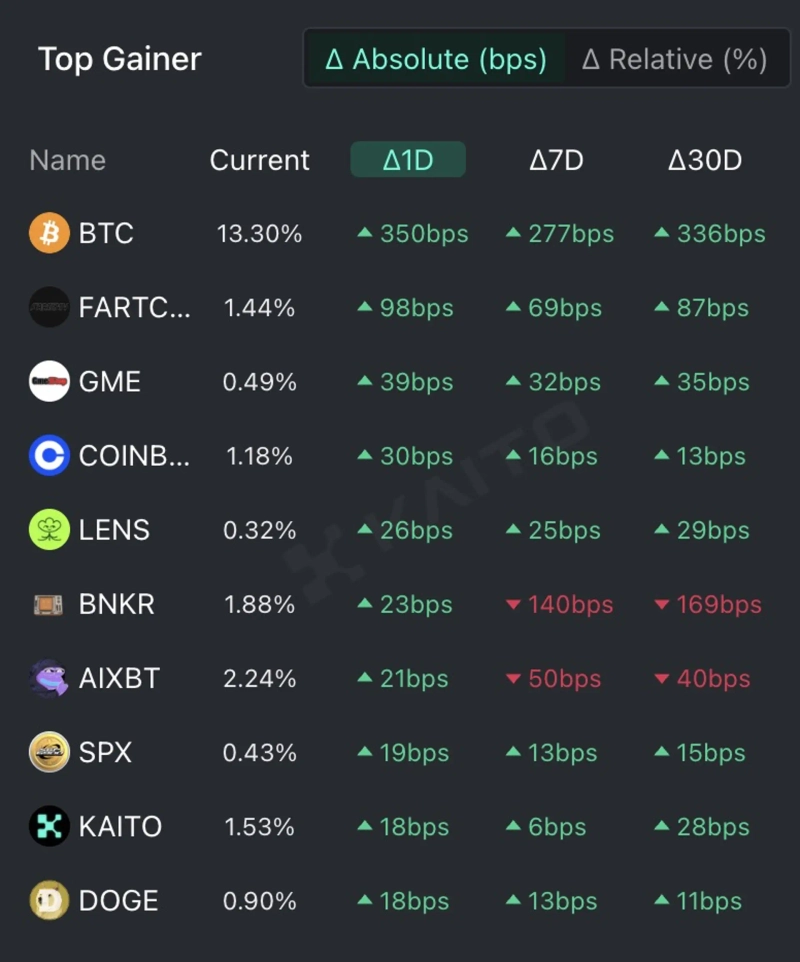This screenshot has height=962, width=800.
Task: Click the DOGE coin icon
Action: (x=49, y=901)
